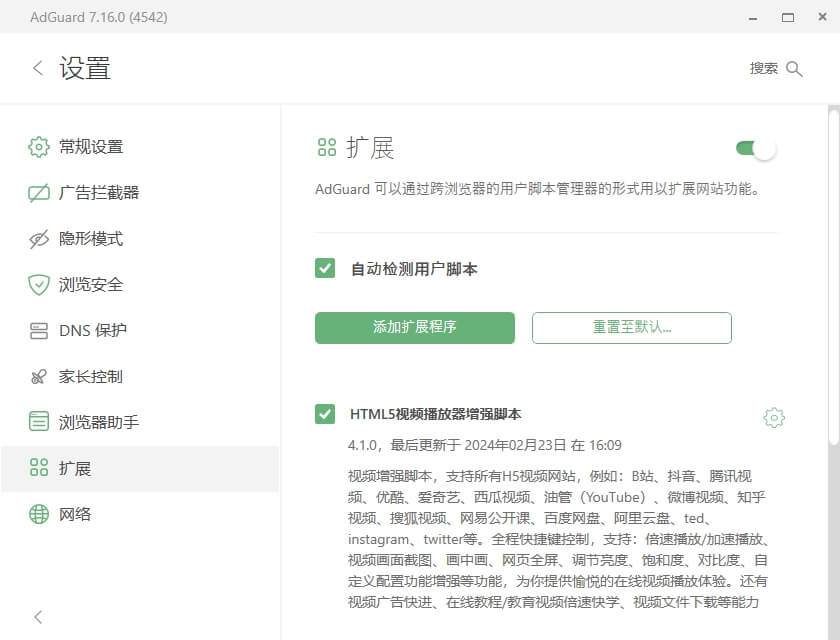This screenshot has width=840, height=640.
Task: Switch to 浏览安全 settings
Action: 140,285
